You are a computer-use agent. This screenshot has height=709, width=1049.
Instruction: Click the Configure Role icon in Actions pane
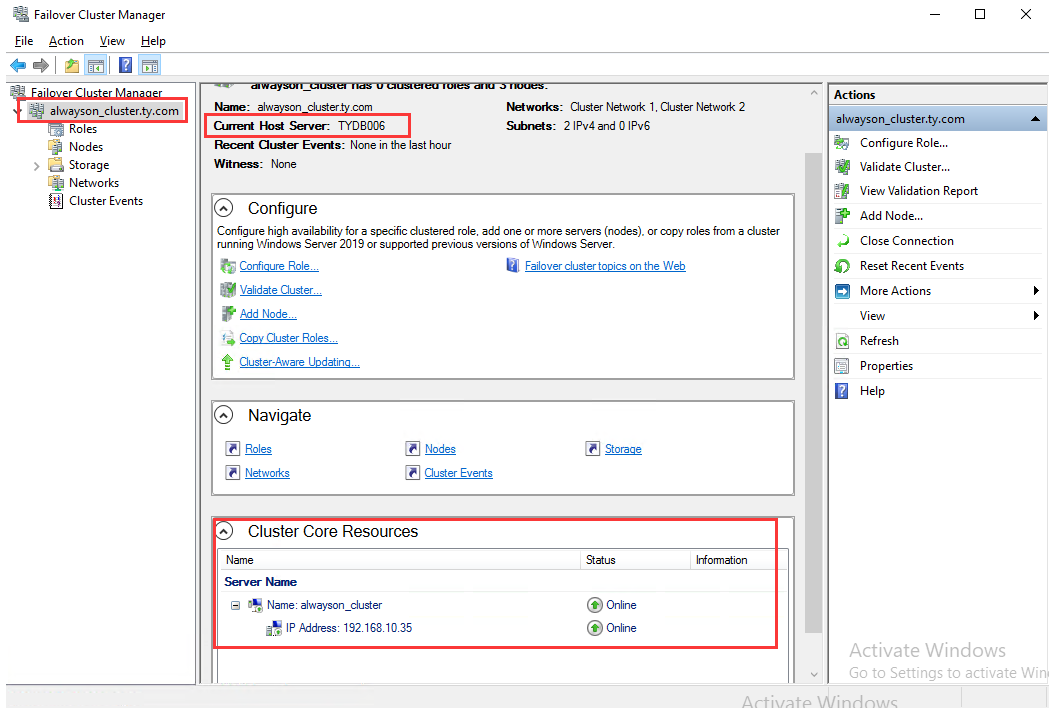tap(842, 142)
